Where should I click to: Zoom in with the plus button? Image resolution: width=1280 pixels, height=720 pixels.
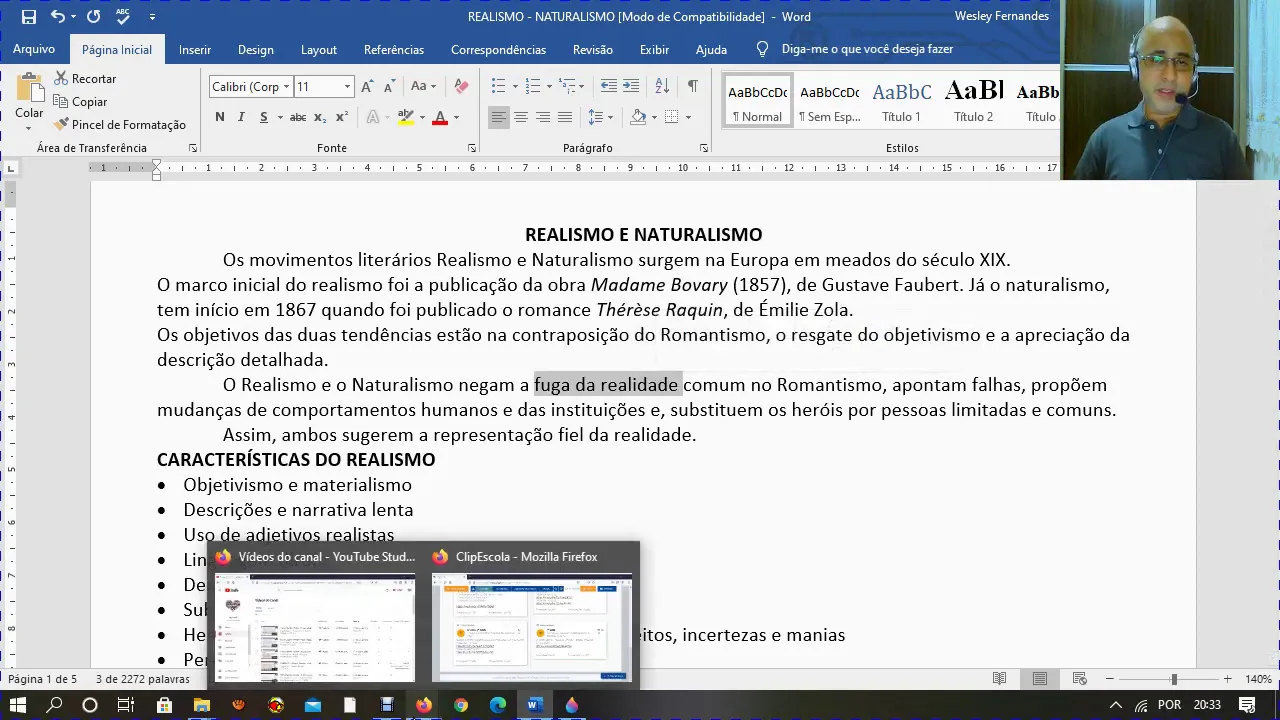pyautogui.click(x=1227, y=679)
